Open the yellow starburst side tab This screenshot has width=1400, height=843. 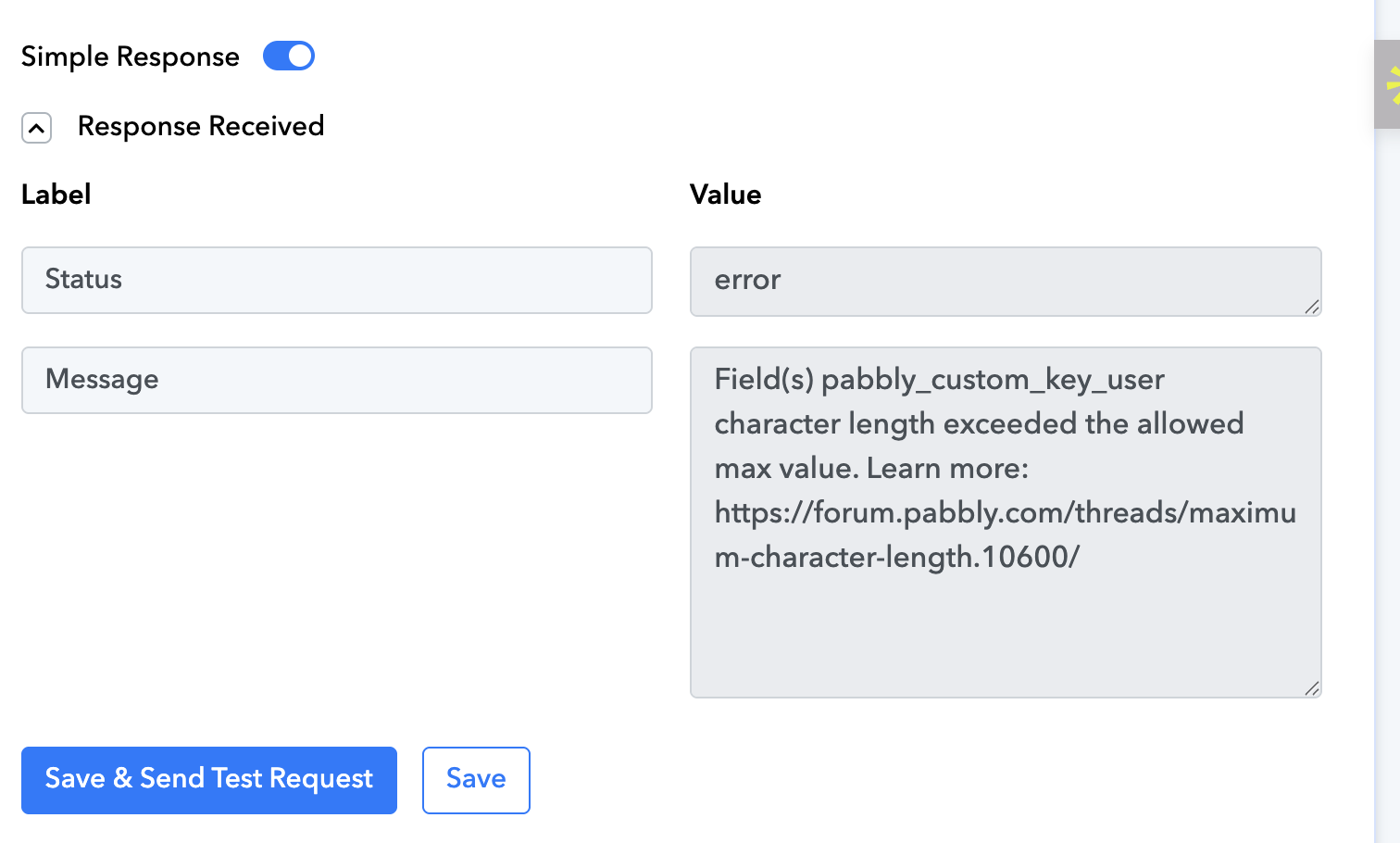coord(1390,85)
